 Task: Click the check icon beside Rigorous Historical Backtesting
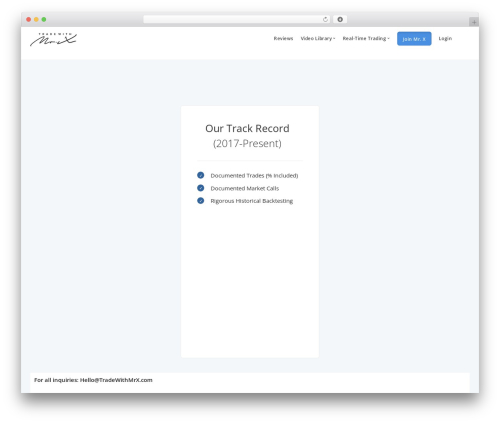coord(201,201)
